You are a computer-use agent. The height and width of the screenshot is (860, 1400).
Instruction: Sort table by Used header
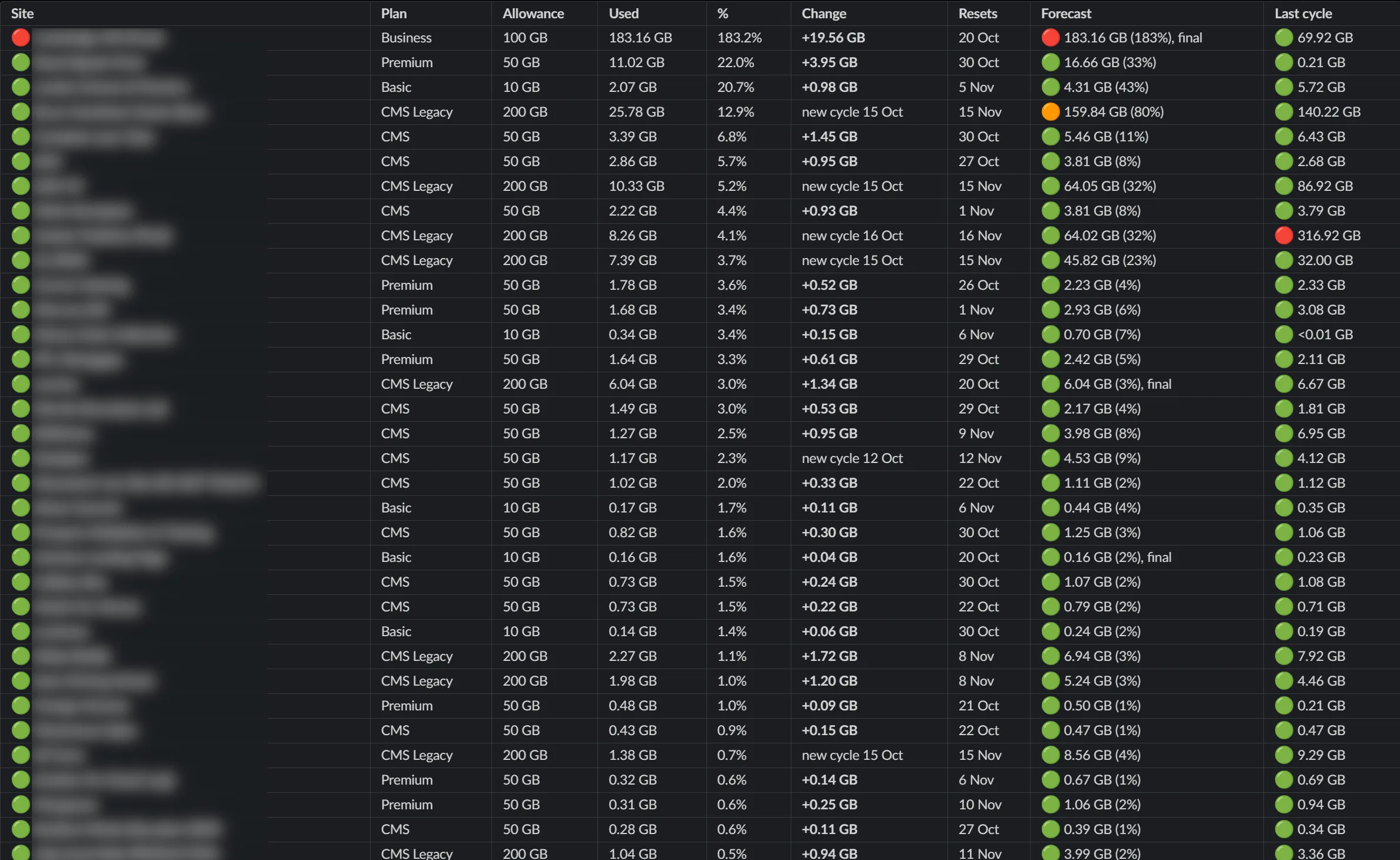click(623, 14)
